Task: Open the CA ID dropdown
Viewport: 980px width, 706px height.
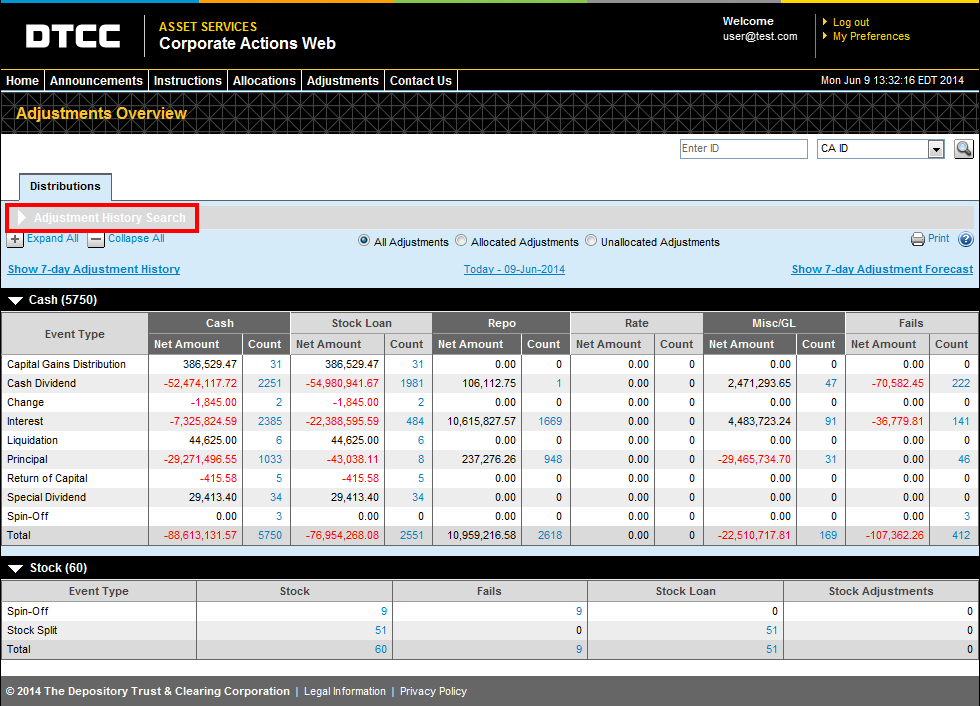Action: coord(881,149)
